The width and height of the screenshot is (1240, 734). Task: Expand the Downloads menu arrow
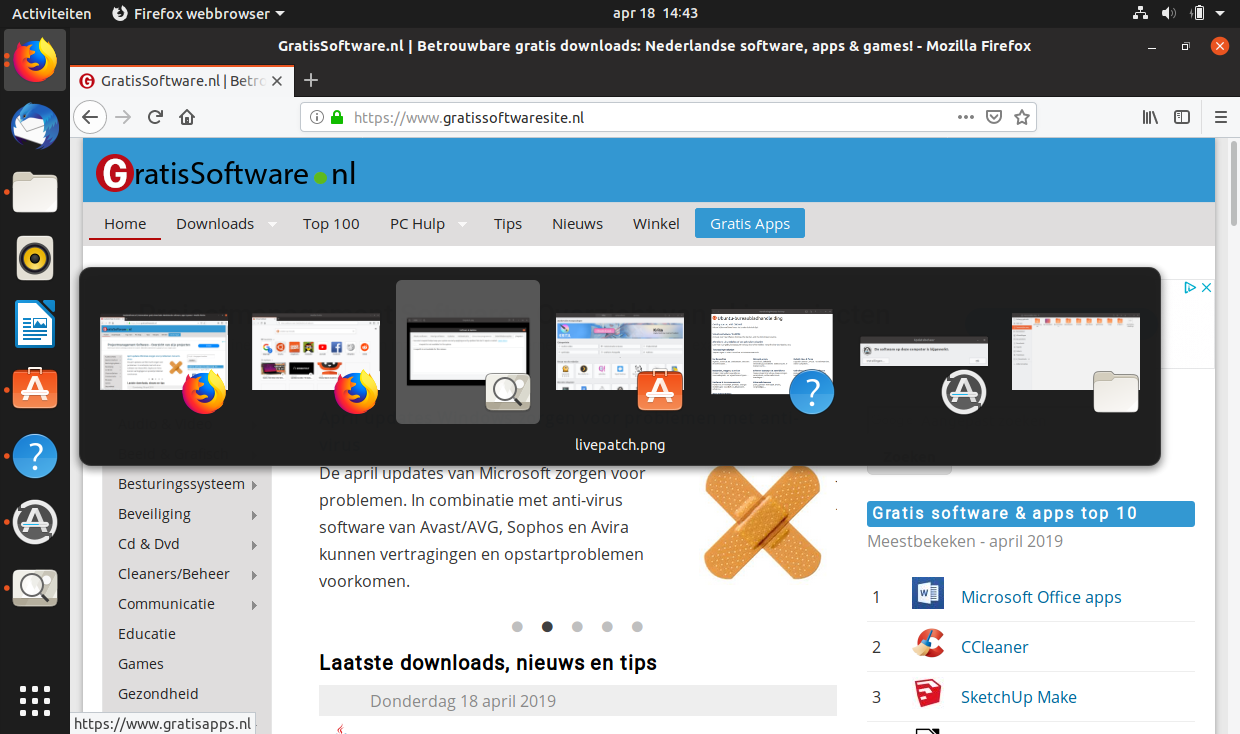click(272, 224)
